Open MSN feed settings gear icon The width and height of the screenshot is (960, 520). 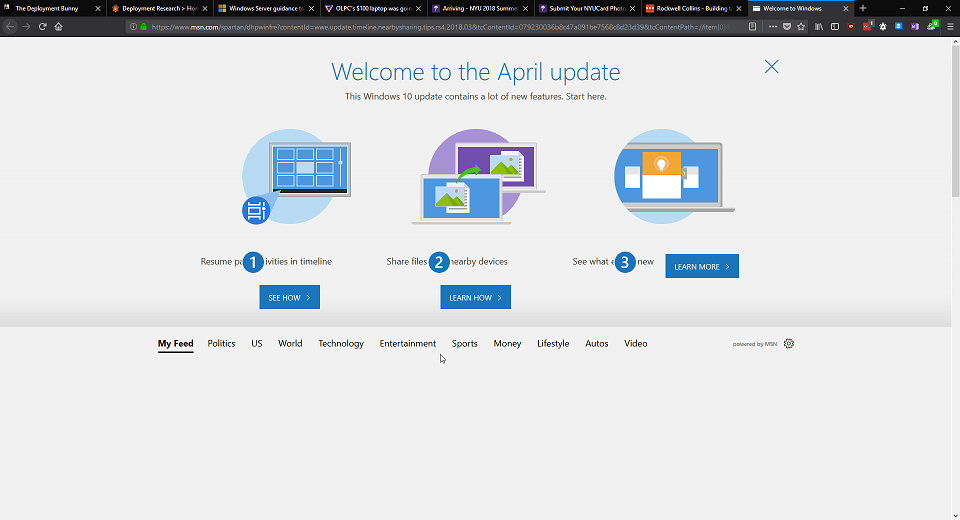tap(789, 344)
